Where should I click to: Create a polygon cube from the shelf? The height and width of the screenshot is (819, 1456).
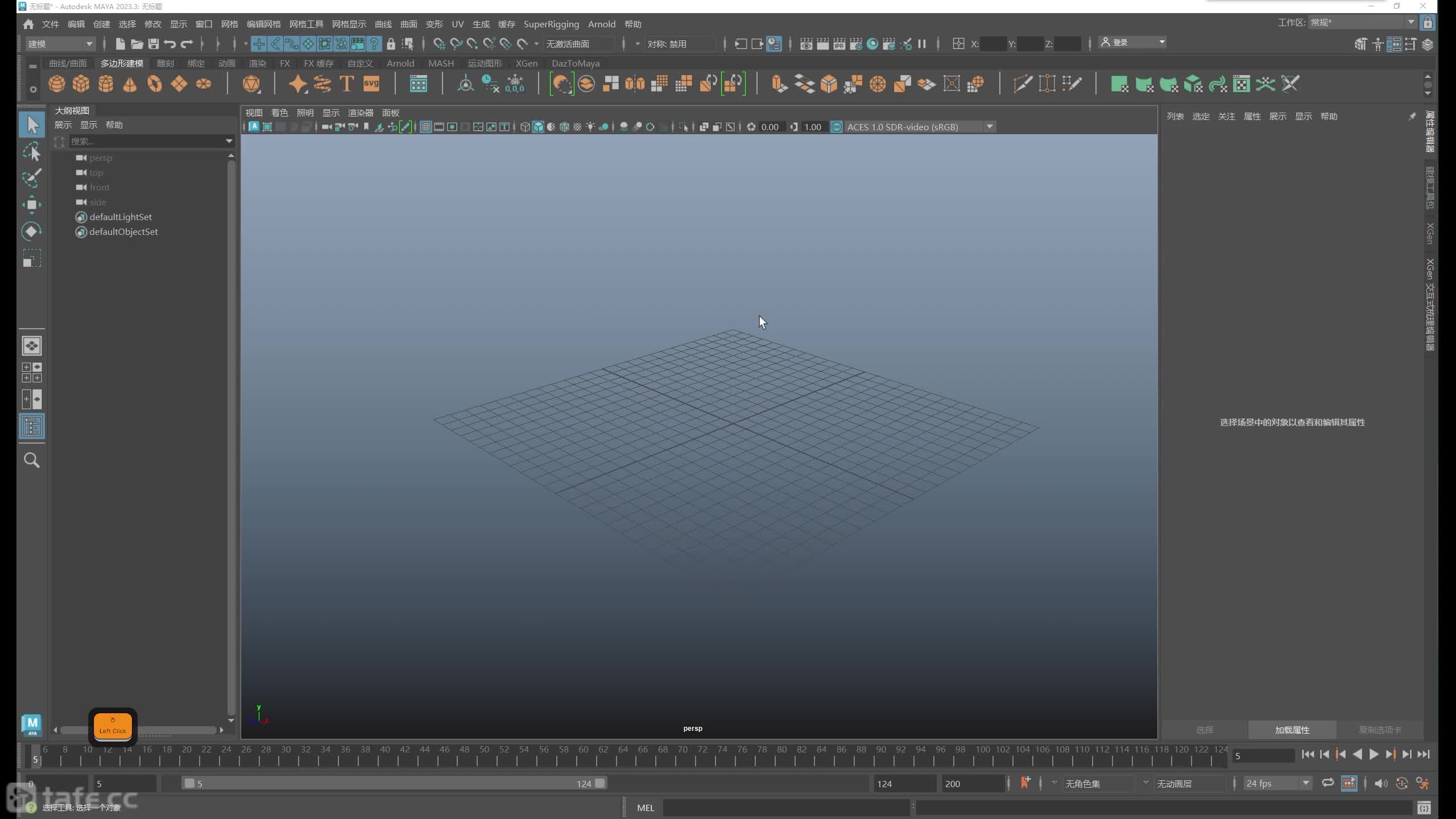[x=81, y=84]
